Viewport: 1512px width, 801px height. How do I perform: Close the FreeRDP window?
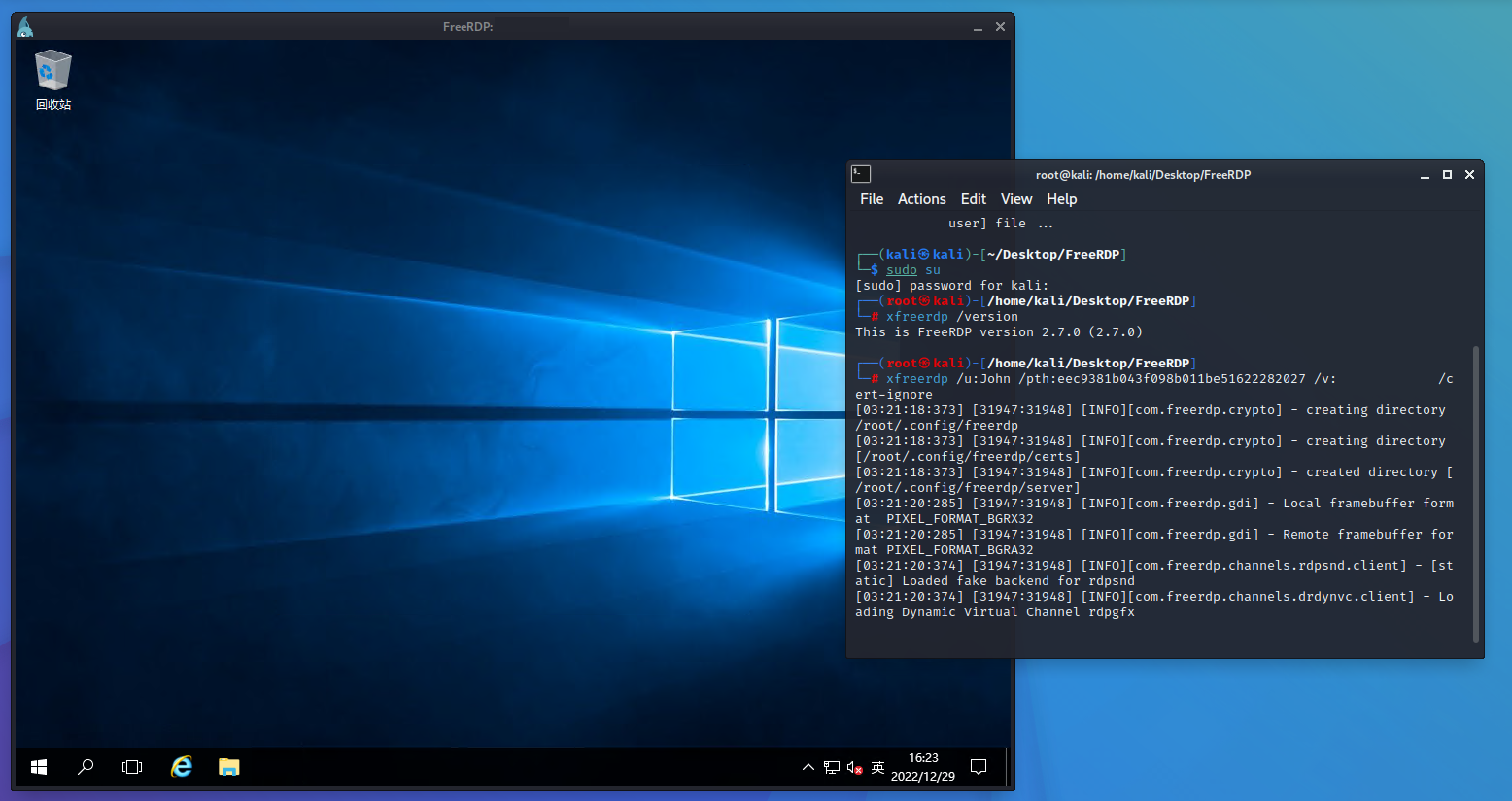click(x=1000, y=27)
